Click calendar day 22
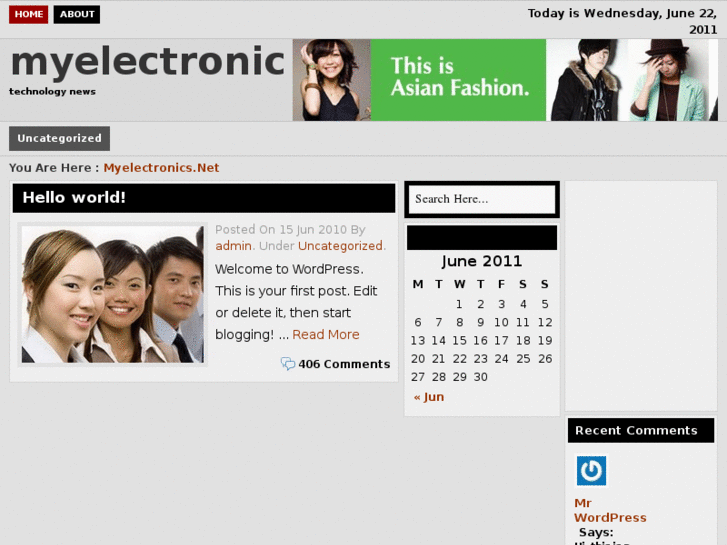The height and width of the screenshot is (545, 727). pyautogui.click(x=459, y=359)
